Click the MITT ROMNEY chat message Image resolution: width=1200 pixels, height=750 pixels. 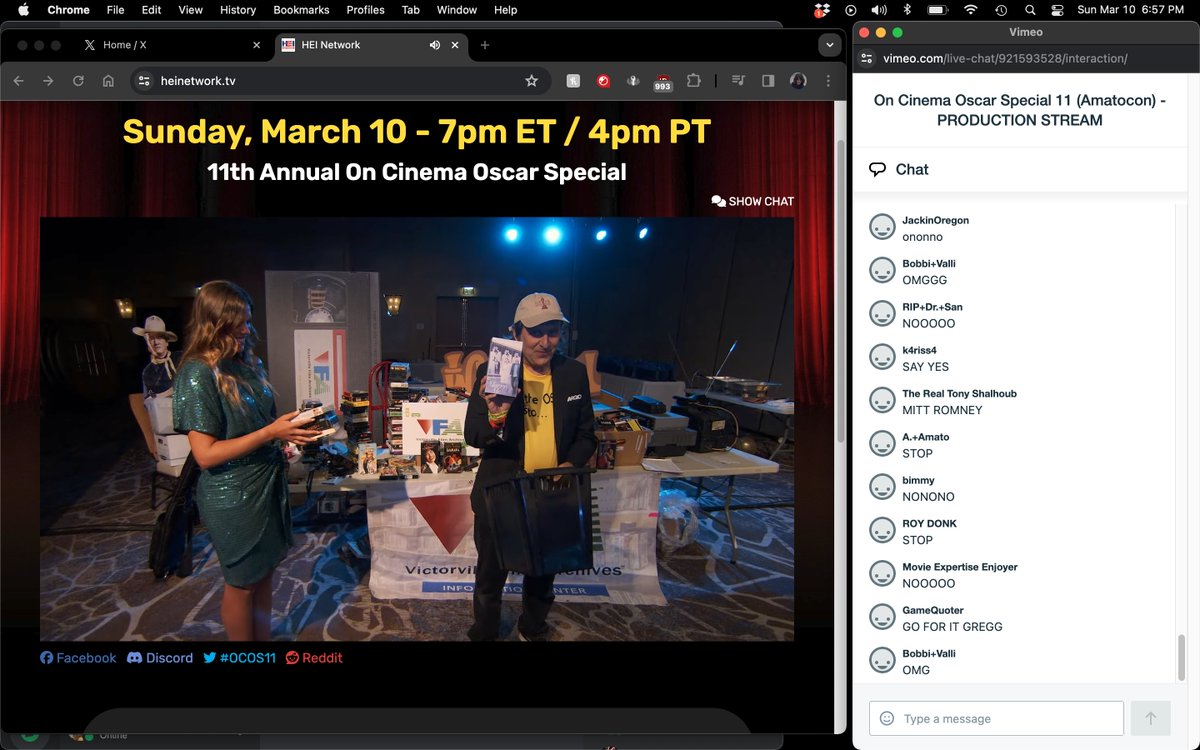(942, 410)
